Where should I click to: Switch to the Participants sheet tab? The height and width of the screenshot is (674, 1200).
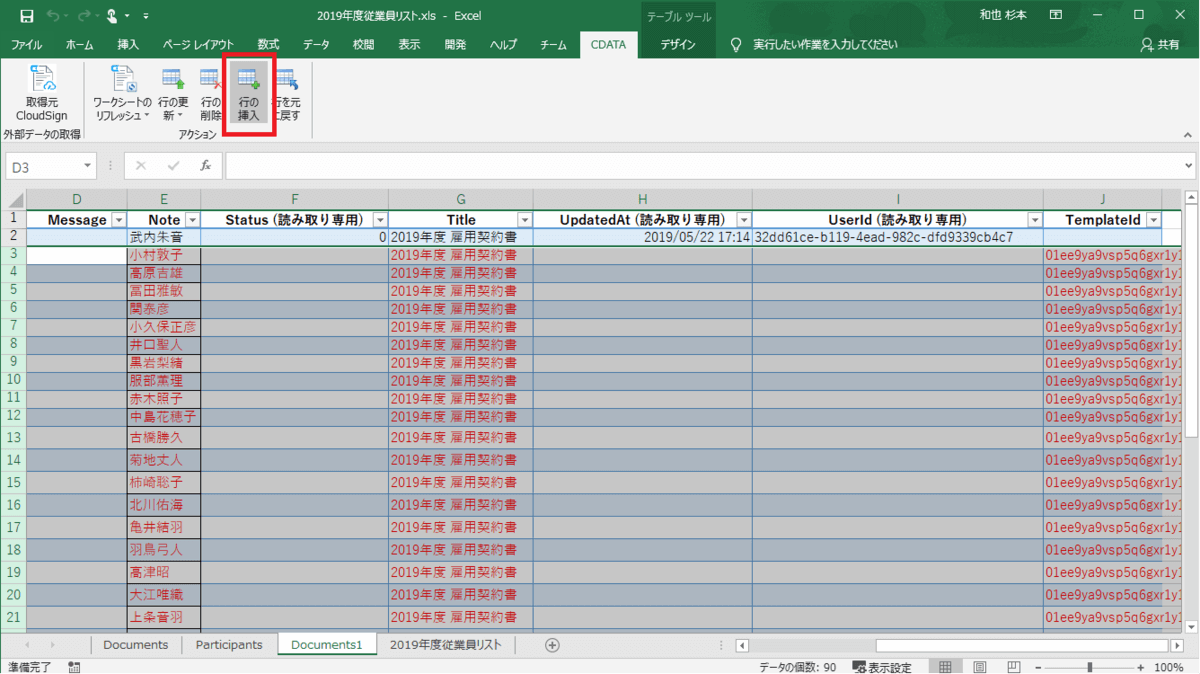tap(229, 645)
